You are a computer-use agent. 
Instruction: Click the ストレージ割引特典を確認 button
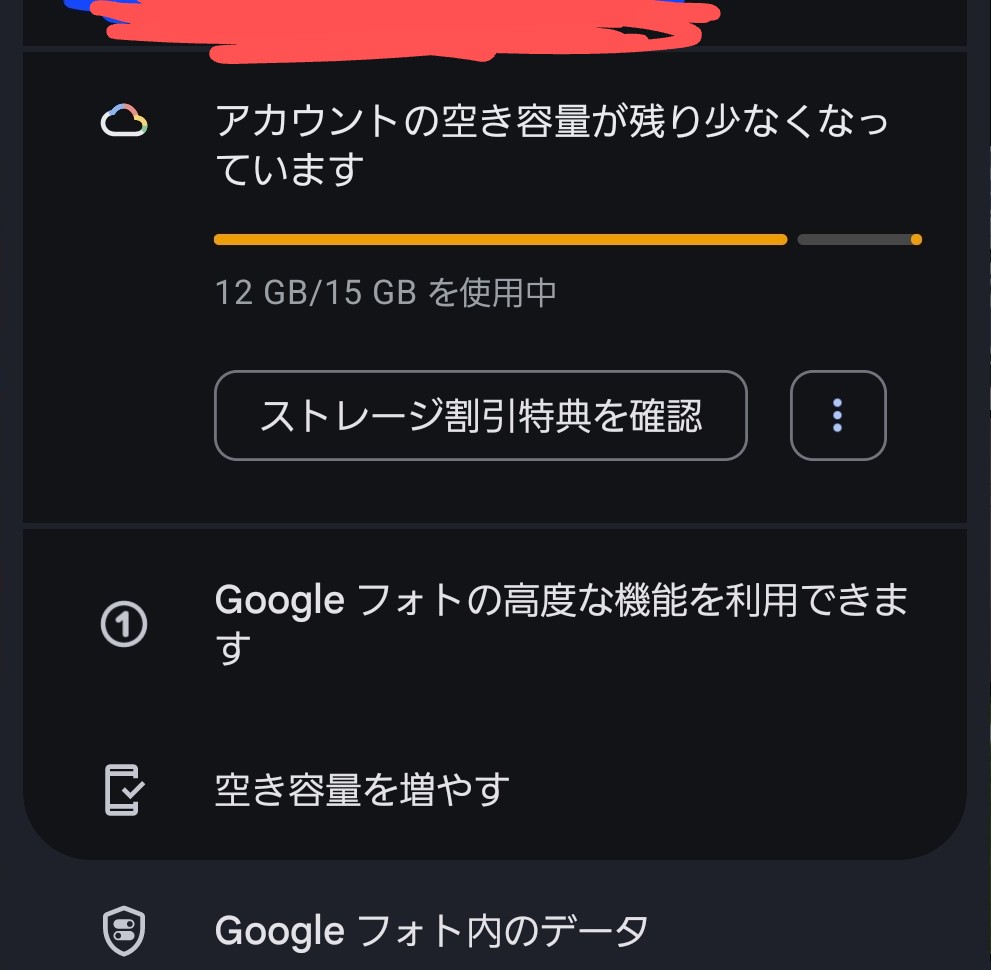481,415
